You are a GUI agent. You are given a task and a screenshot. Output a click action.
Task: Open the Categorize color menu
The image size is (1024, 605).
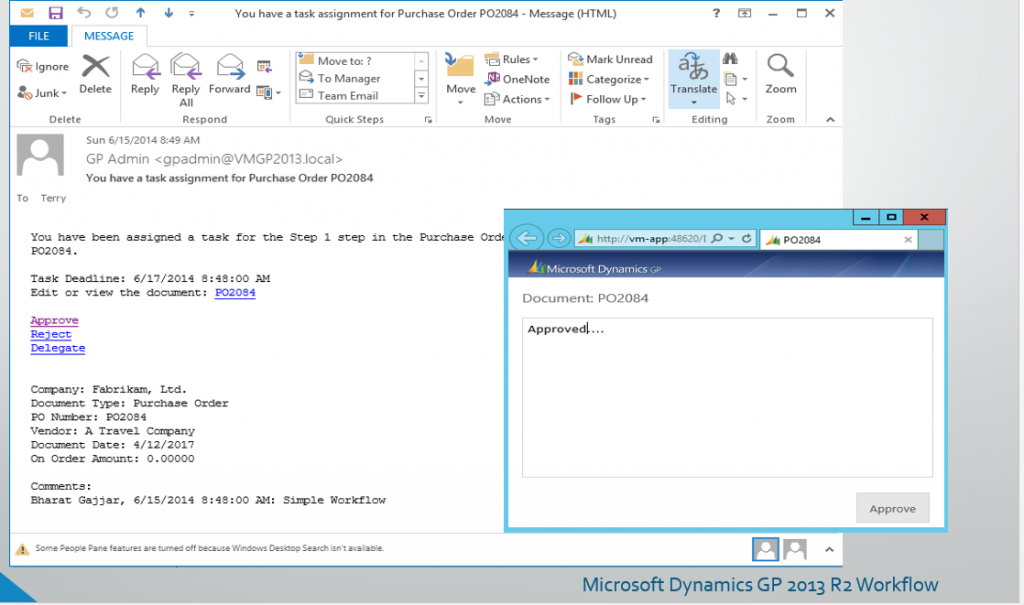pyautogui.click(x=609, y=79)
